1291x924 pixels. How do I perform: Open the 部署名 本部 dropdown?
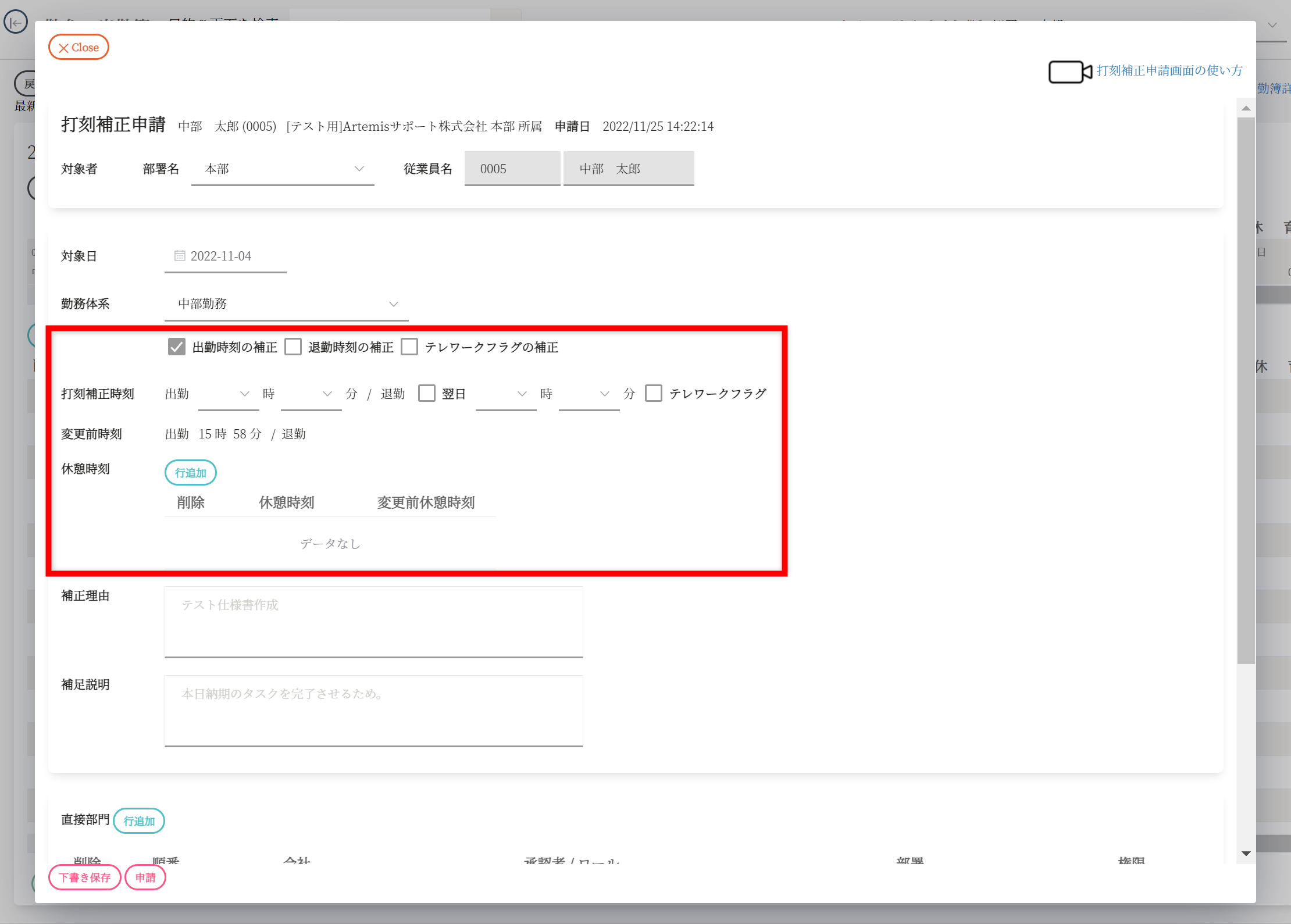(283, 169)
